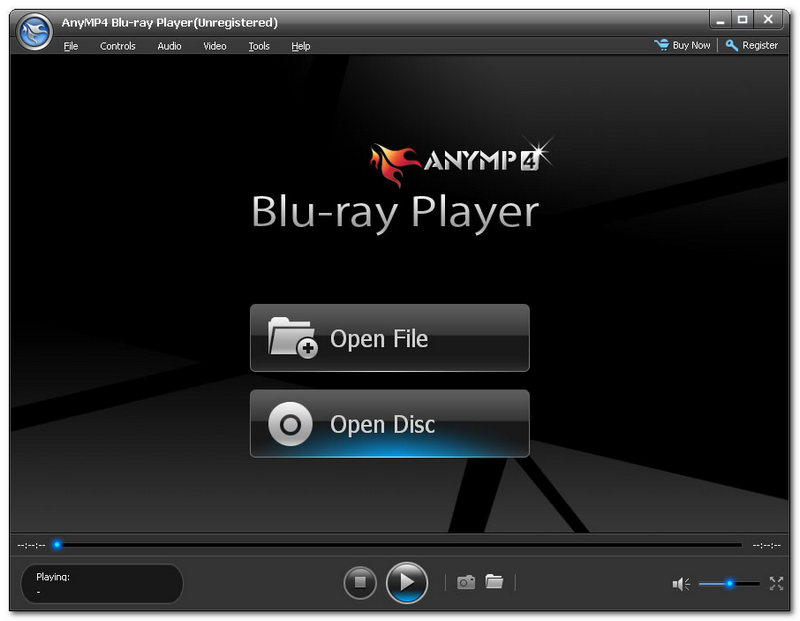This screenshot has width=800, height=621.
Task: Maximize the Blu-ray Player window
Action: 743,20
